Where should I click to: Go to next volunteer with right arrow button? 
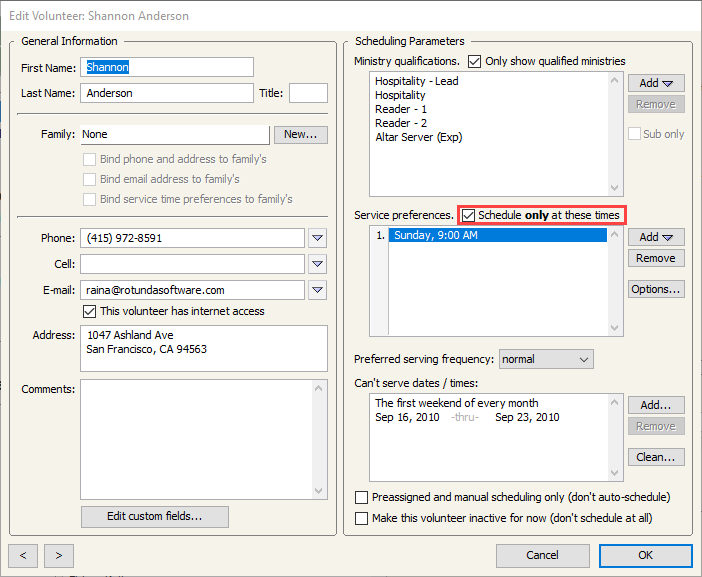point(59,555)
